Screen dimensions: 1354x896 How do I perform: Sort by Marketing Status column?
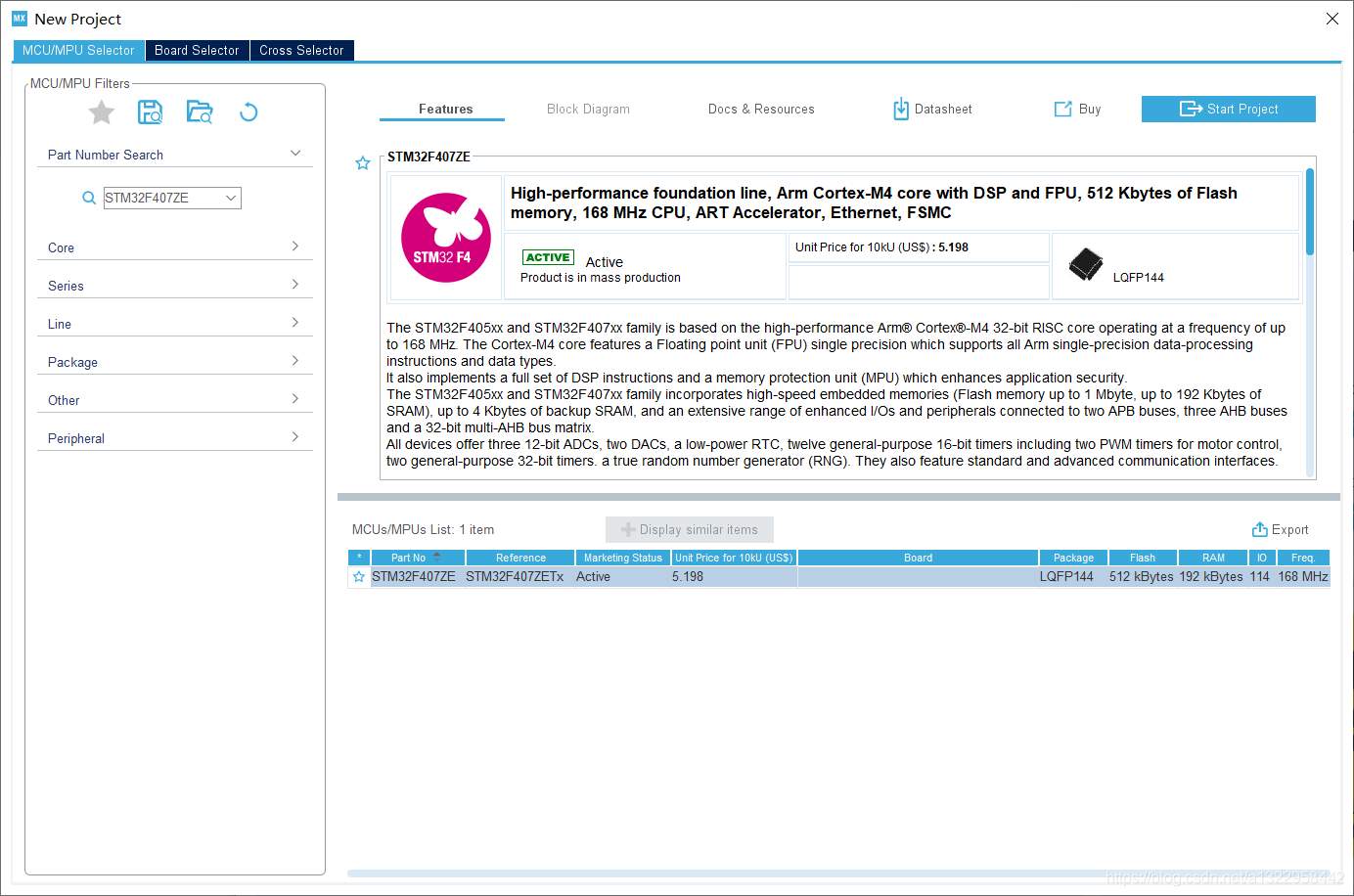pos(623,558)
